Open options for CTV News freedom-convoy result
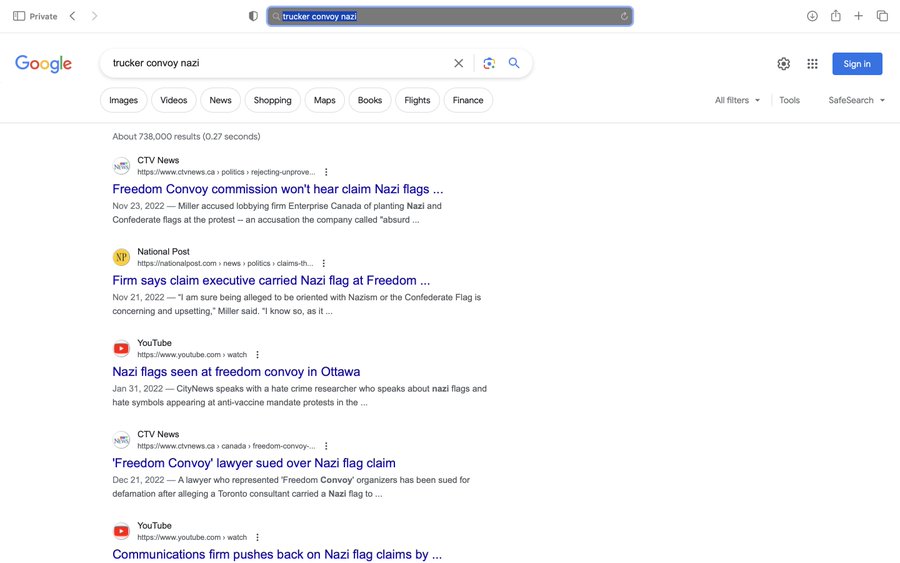This screenshot has height=563, width=900. tap(326, 446)
